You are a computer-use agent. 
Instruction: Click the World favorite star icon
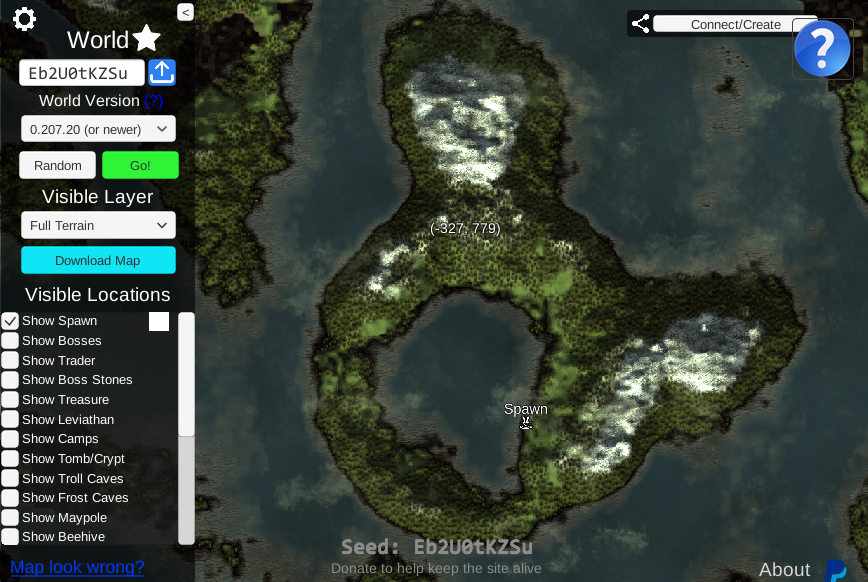pos(147,39)
